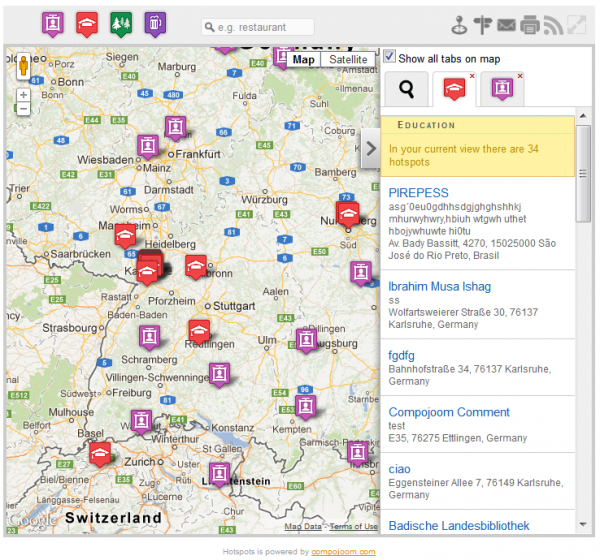Toggle 'Show all tabs on map' checkbox

coord(390,58)
